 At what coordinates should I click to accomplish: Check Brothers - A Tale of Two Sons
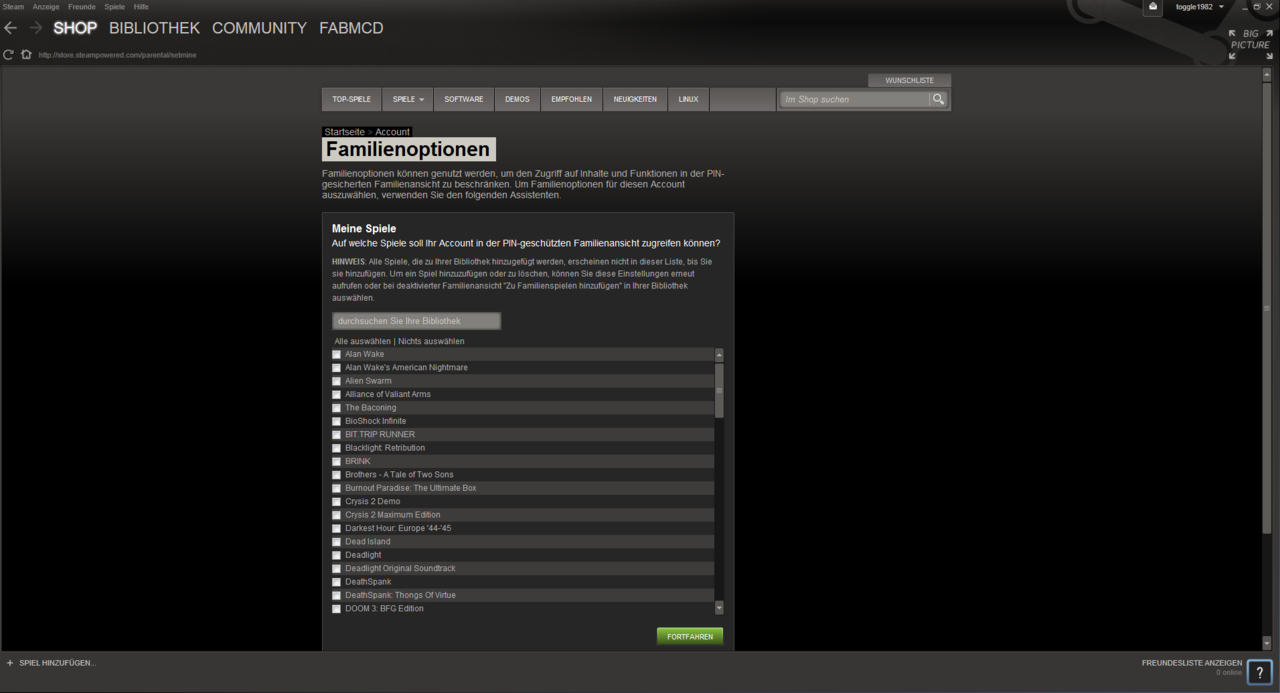[337, 475]
